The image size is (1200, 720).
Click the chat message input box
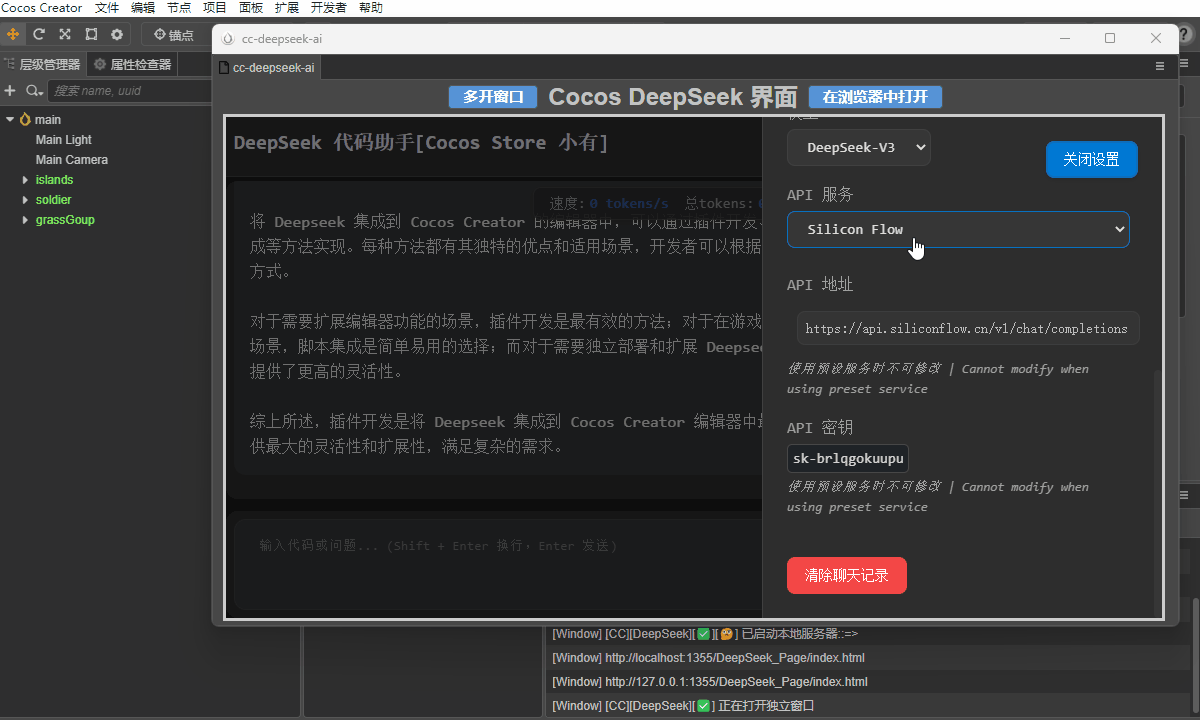point(496,564)
